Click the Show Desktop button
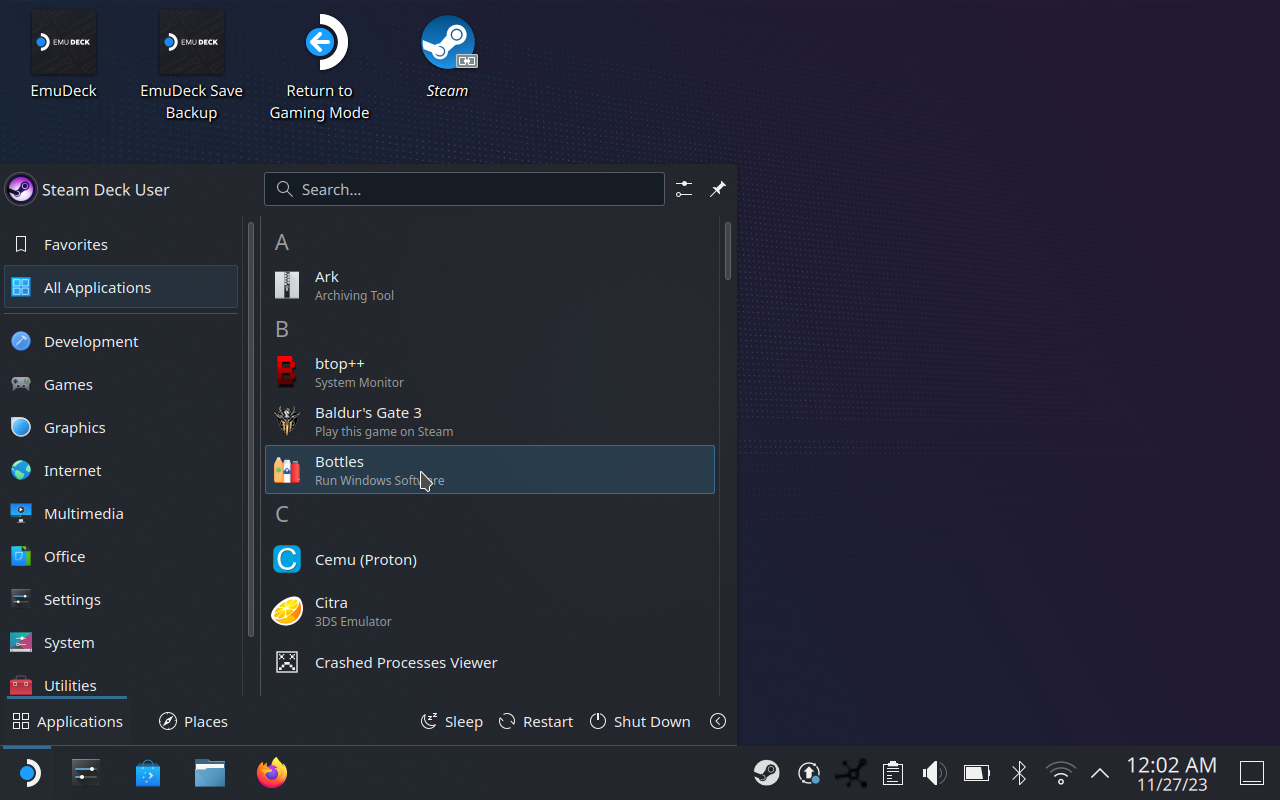 pyautogui.click(x=1252, y=773)
